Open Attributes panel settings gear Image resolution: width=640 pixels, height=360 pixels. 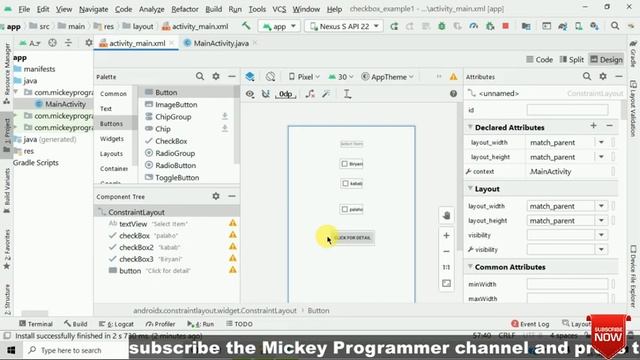603,76
